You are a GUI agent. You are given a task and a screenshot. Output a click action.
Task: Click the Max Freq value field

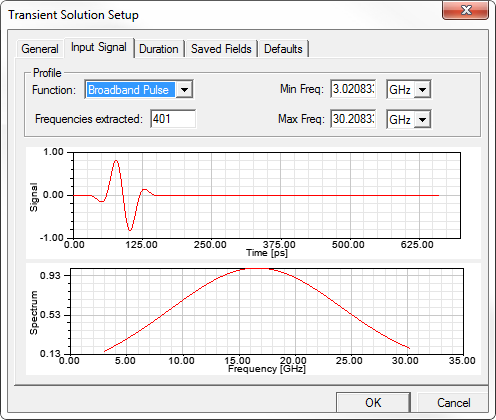click(x=353, y=119)
